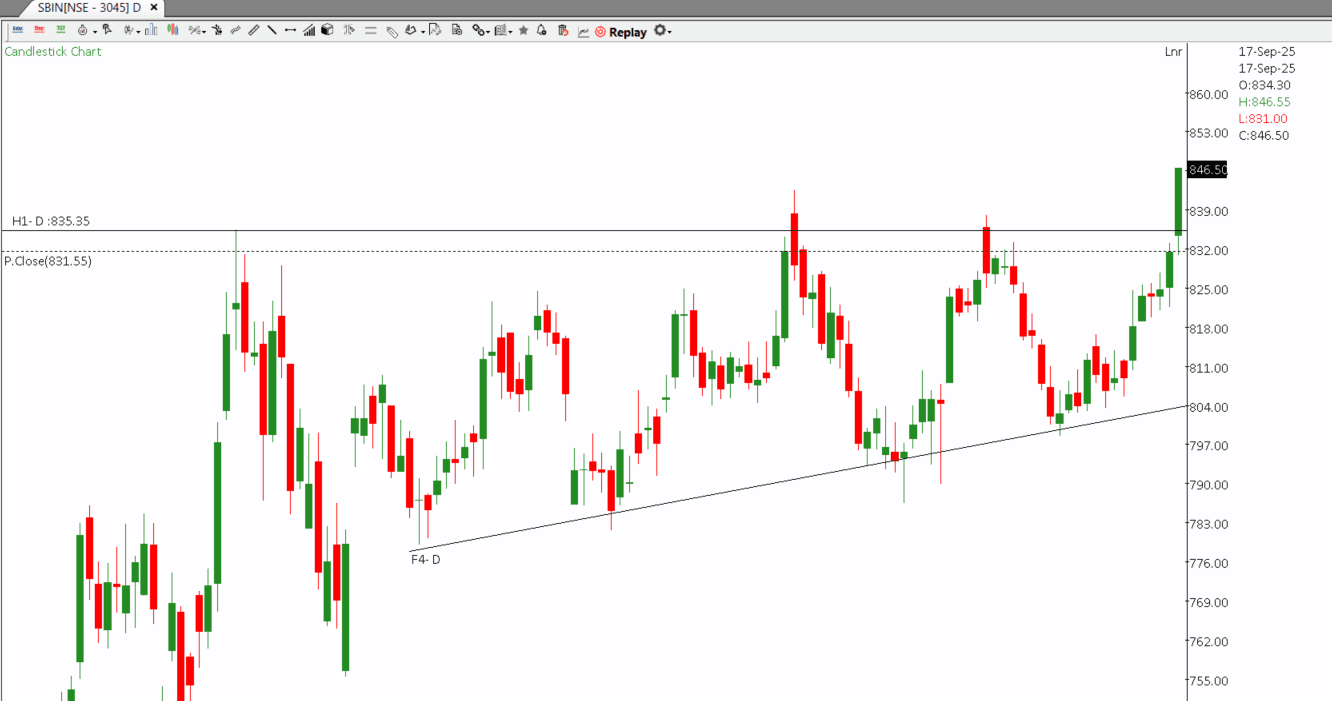Click the vertical flag marker icon
The width and height of the screenshot is (1332, 701).
pos(349,30)
